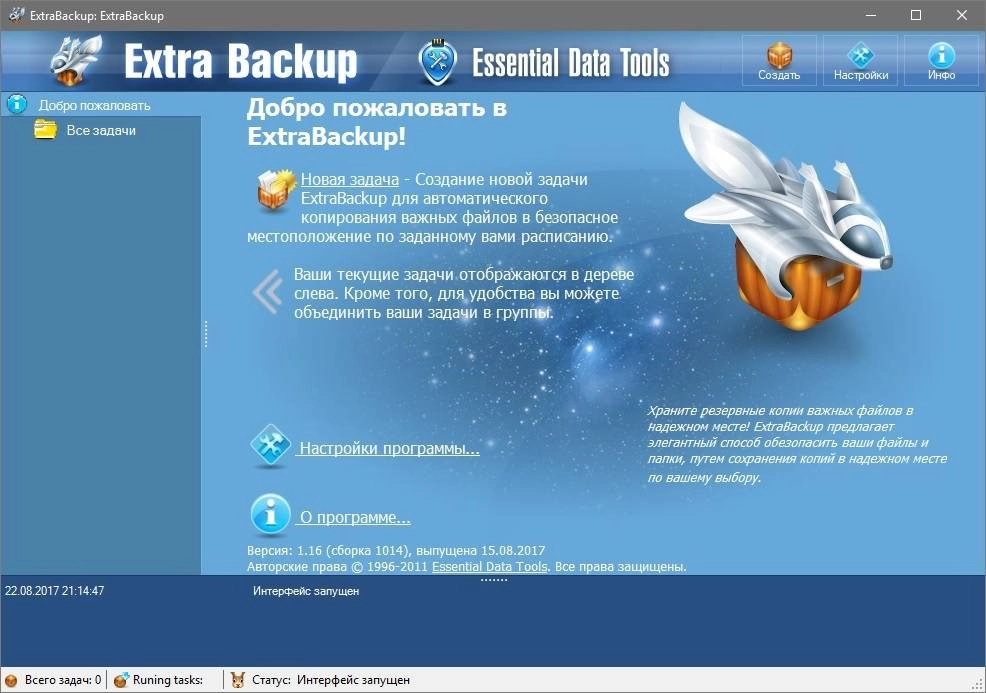Click the rabbit icon beside Статус

[238, 680]
